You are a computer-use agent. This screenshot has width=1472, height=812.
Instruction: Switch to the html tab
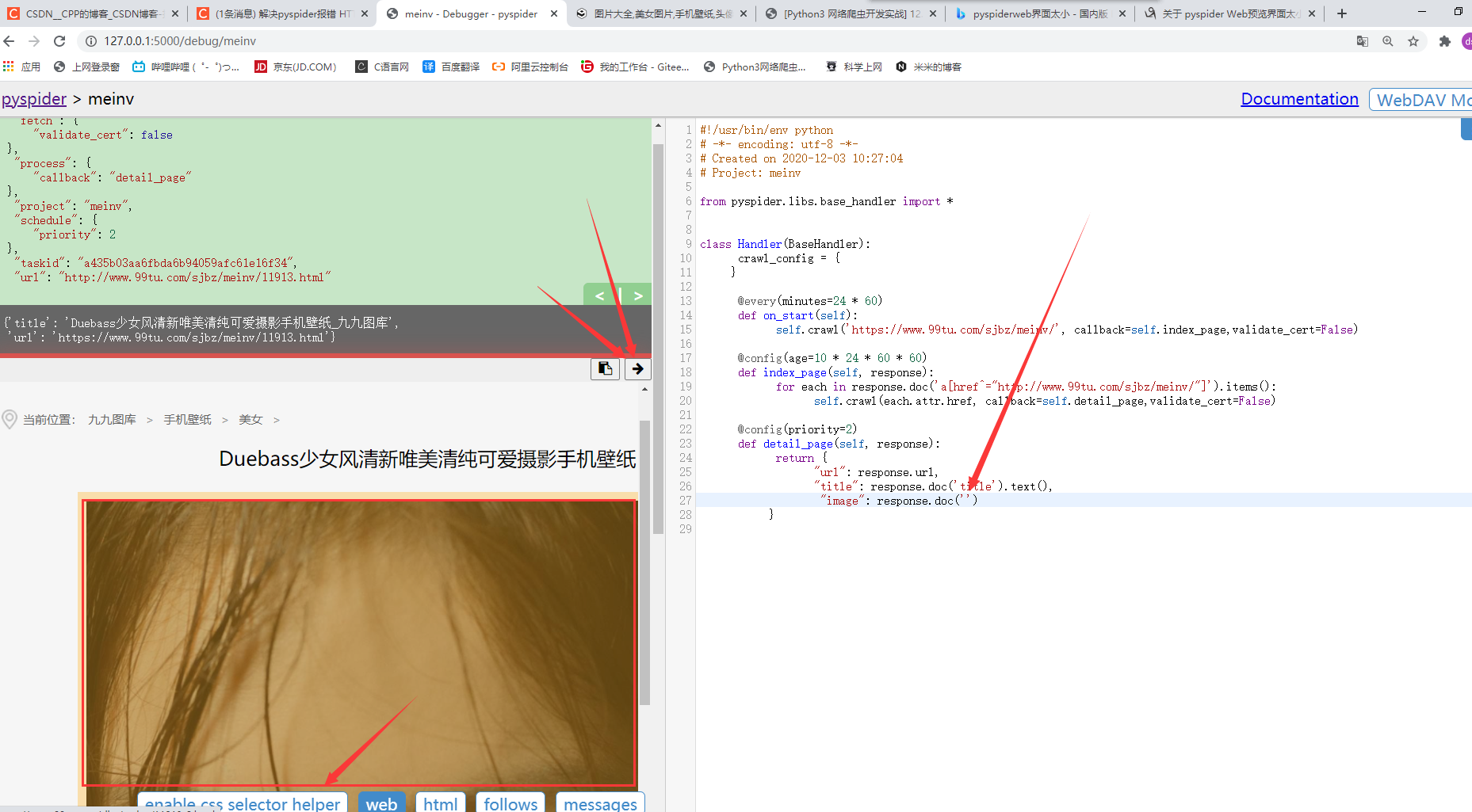[440, 802]
